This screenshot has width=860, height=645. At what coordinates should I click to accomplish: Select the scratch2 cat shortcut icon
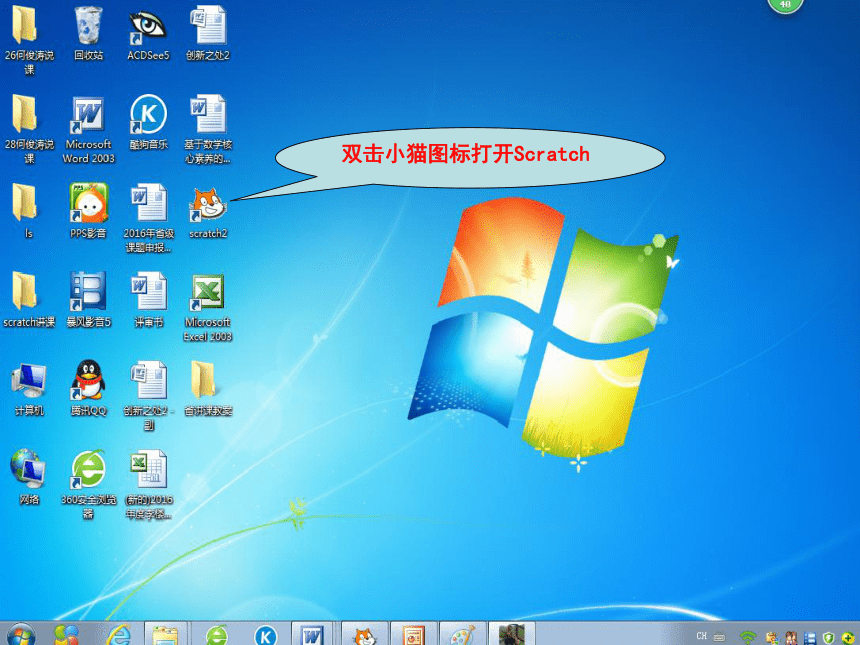pyautogui.click(x=208, y=205)
